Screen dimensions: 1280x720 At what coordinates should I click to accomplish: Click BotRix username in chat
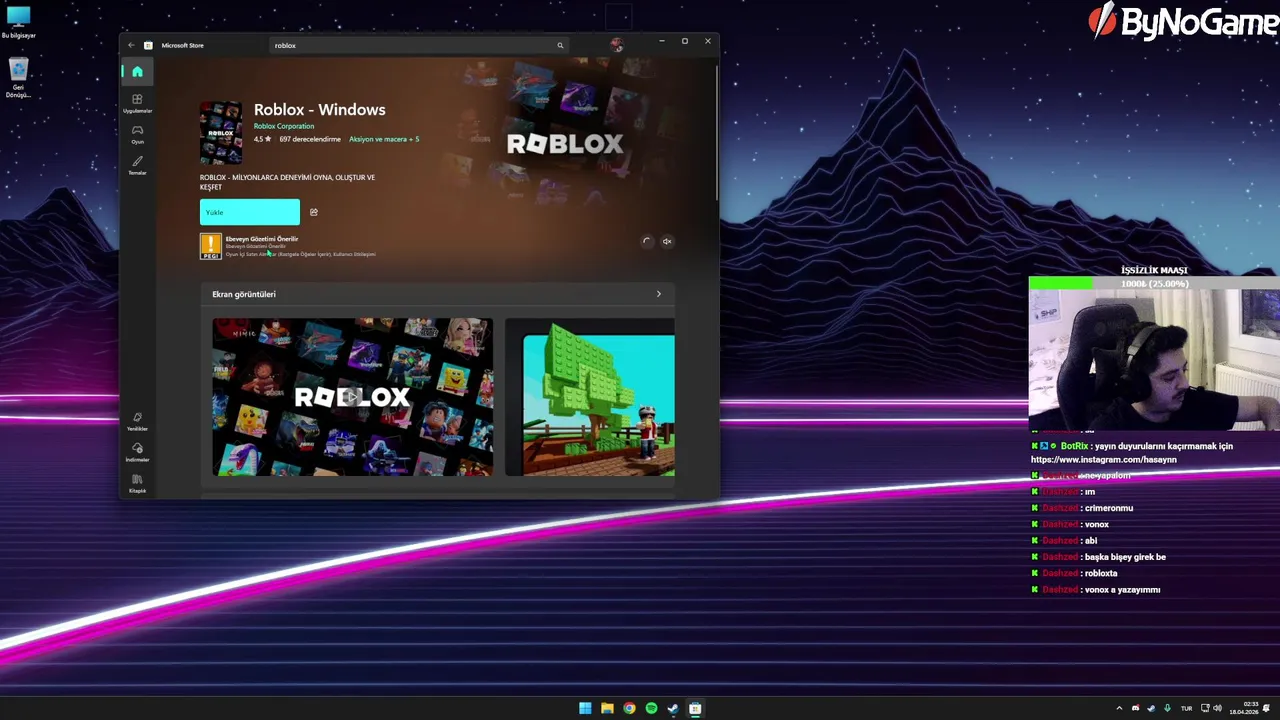point(1074,446)
